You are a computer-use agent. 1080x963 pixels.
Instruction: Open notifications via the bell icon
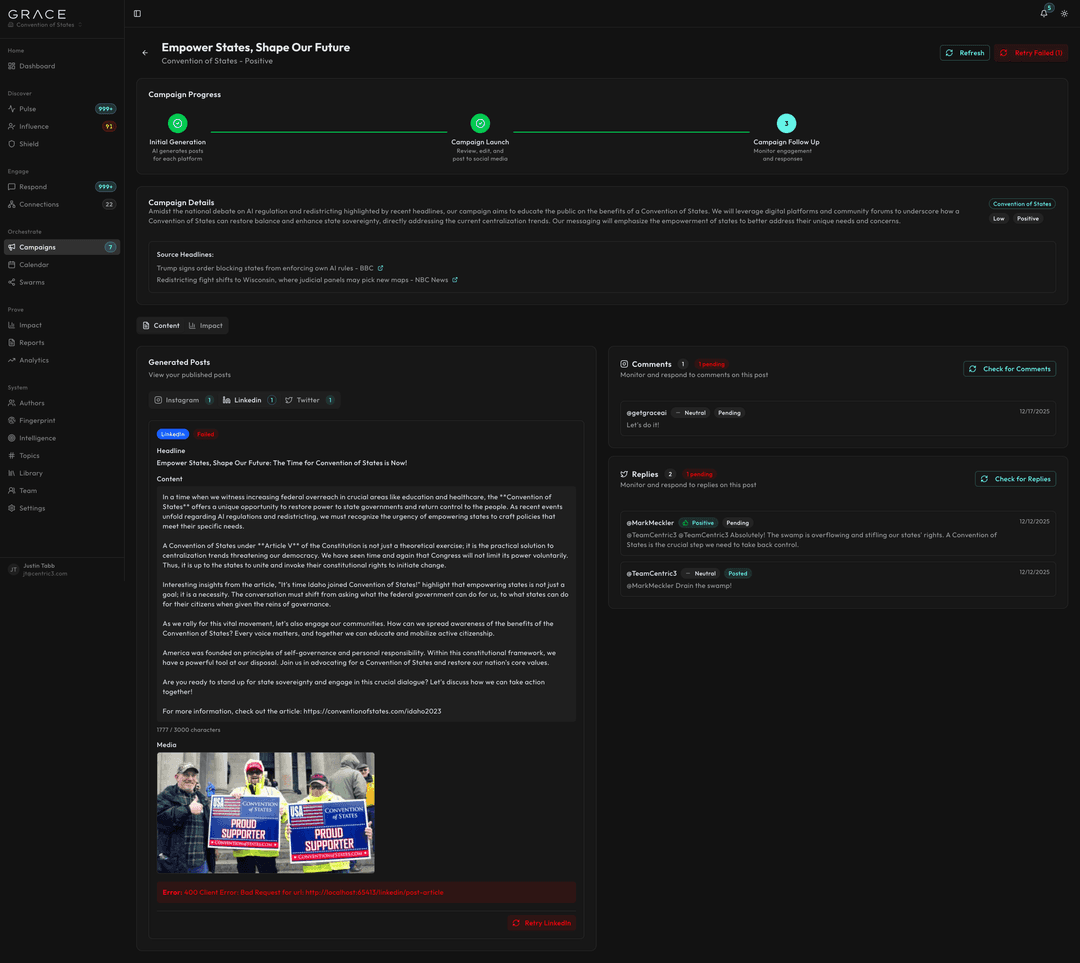pyautogui.click(x=1043, y=13)
